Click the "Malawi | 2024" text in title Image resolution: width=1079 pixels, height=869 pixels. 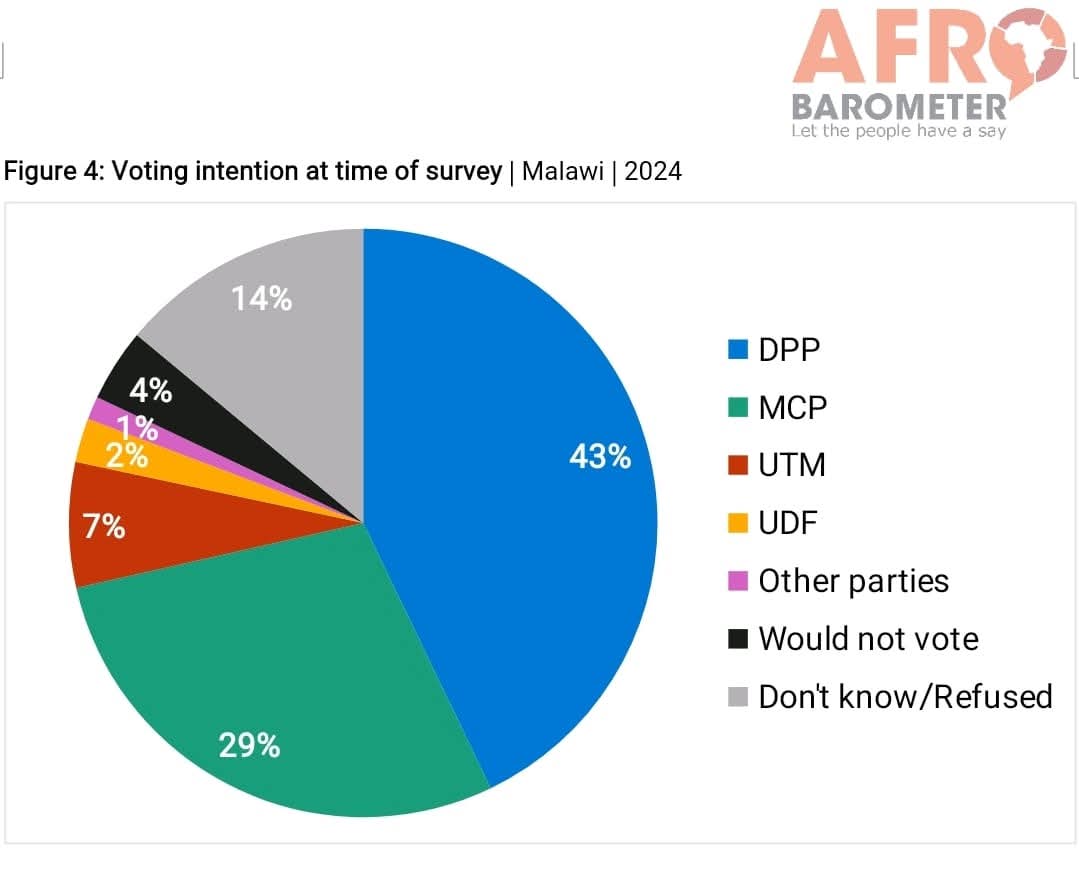pyautogui.click(x=602, y=171)
